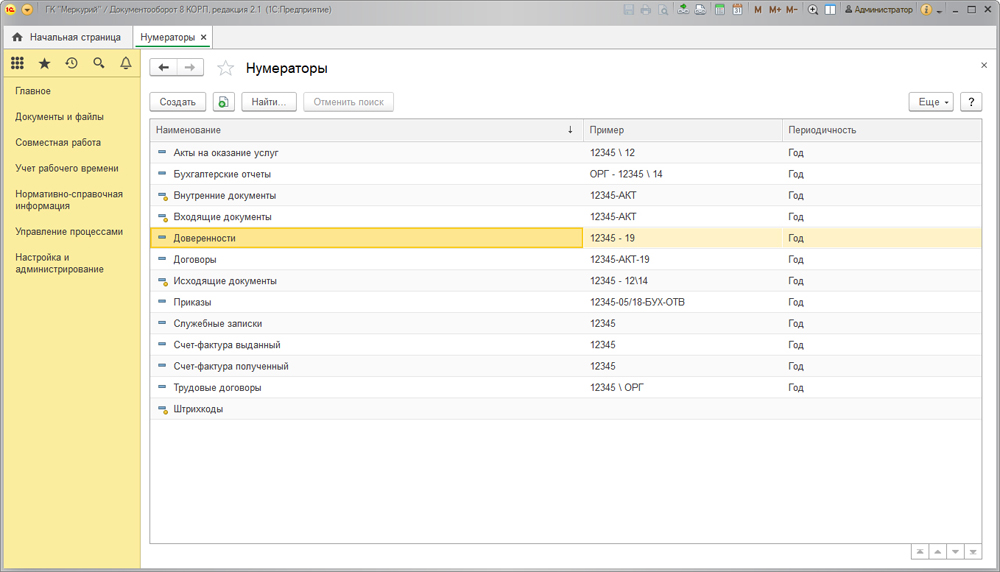This screenshot has height=572, width=1000.
Task: Click the M+ memory button
Action: coord(774,10)
